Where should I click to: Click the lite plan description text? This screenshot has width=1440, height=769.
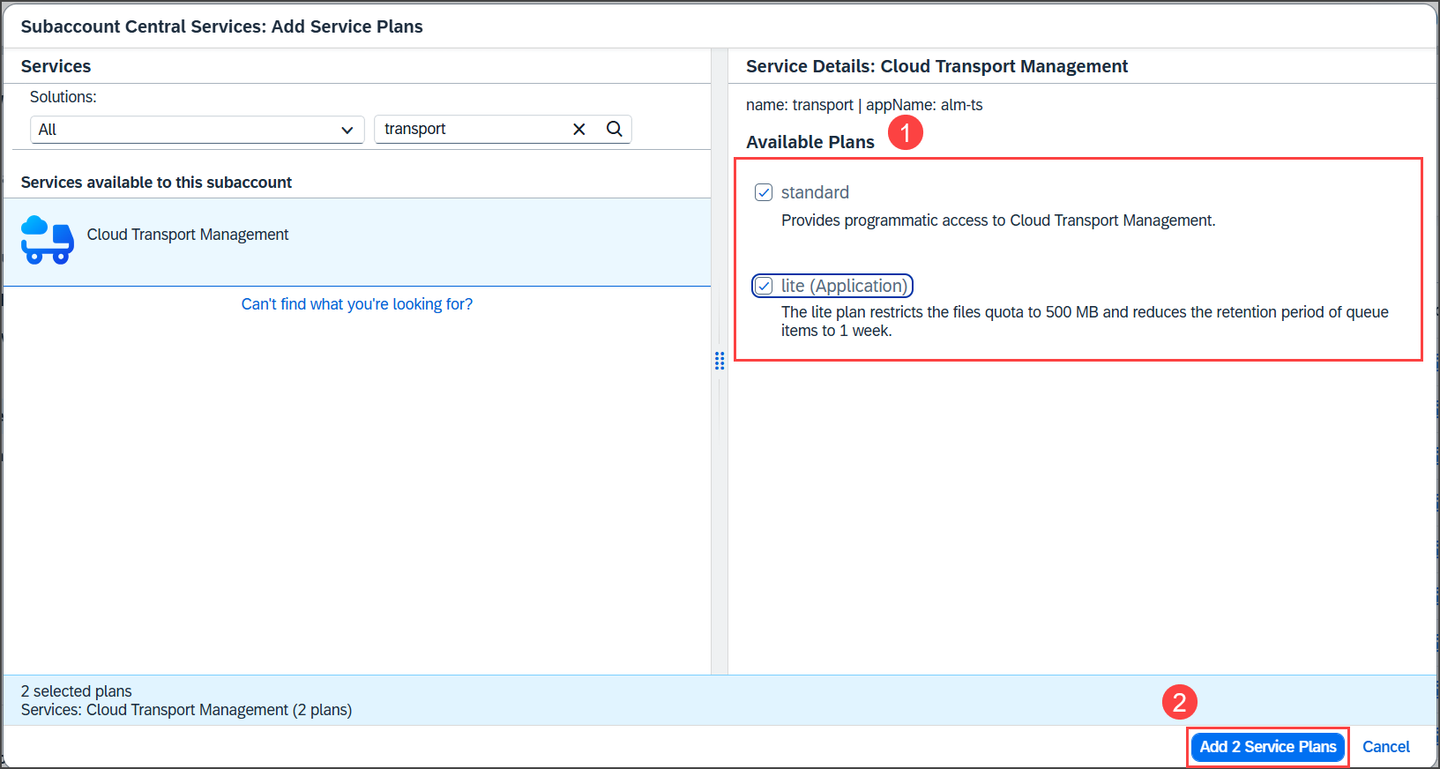coord(1085,321)
